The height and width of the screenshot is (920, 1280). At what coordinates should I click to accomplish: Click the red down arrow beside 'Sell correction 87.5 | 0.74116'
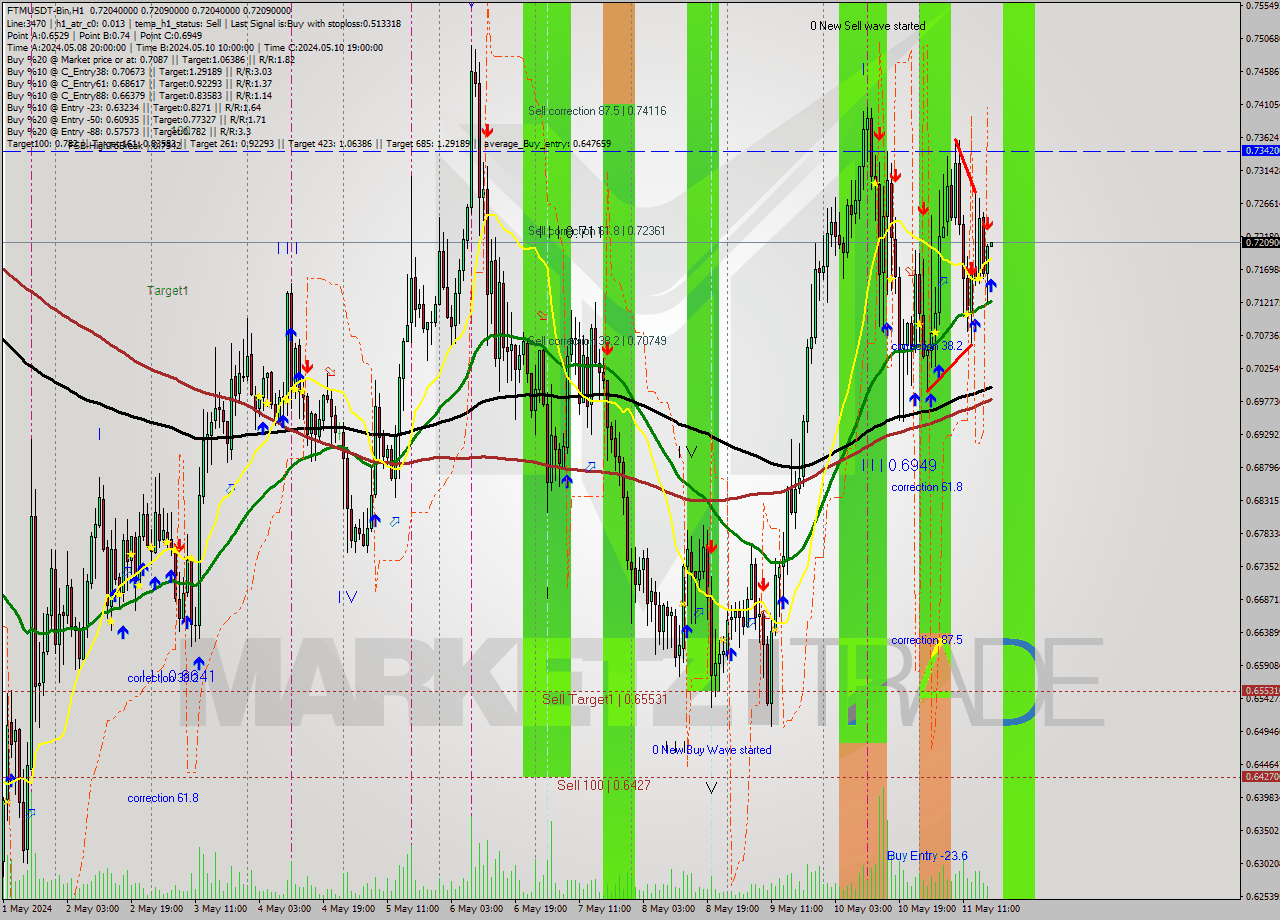tap(488, 131)
